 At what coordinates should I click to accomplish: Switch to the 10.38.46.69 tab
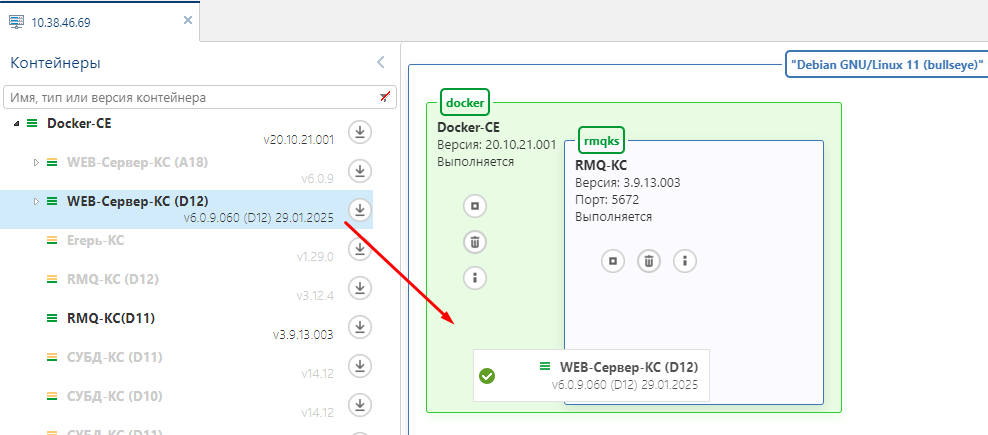[x=100, y=21]
